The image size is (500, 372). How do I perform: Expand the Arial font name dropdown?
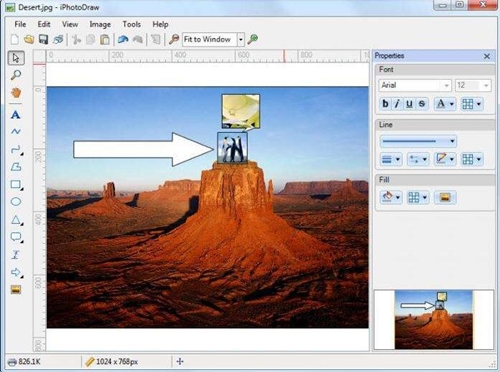[446, 86]
